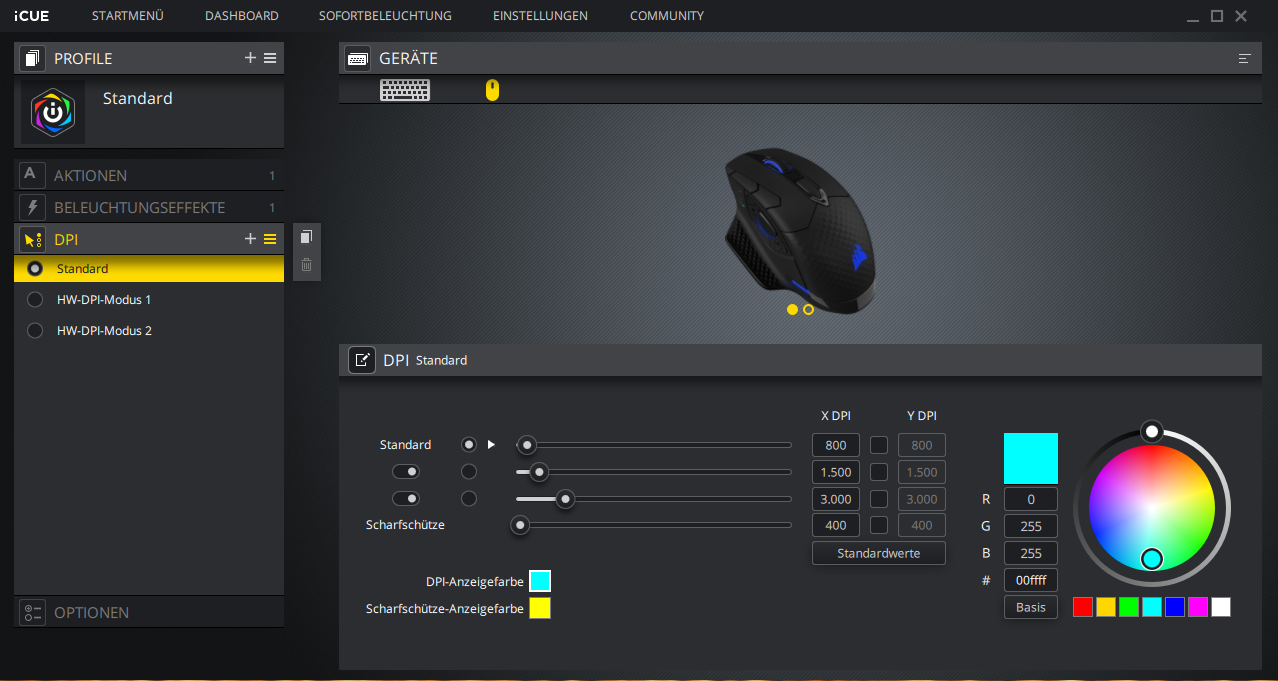The height and width of the screenshot is (681, 1278).
Task: Pick the red preset color swatch
Action: click(x=1082, y=607)
